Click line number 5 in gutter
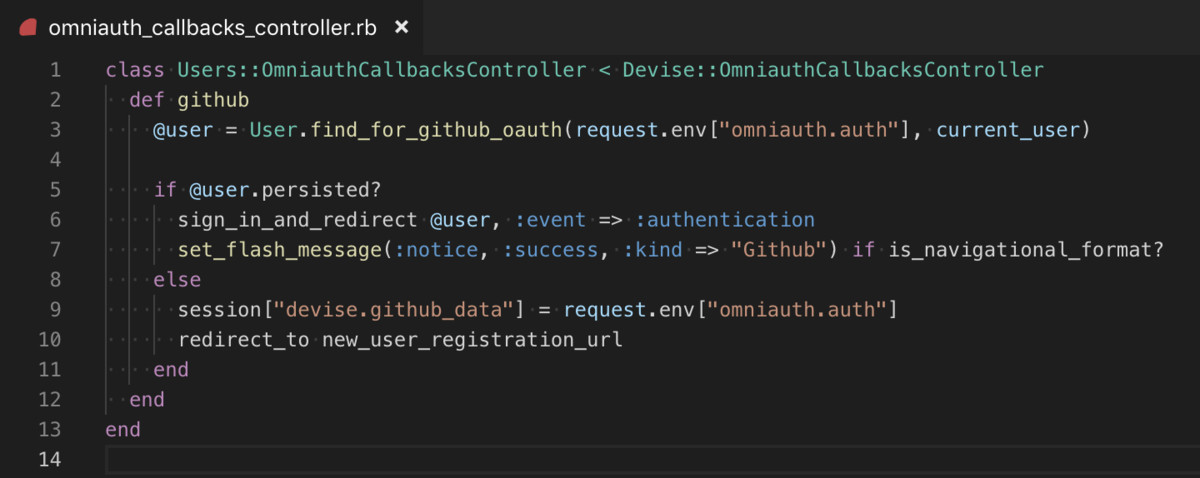1200x478 pixels. tap(54, 190)
